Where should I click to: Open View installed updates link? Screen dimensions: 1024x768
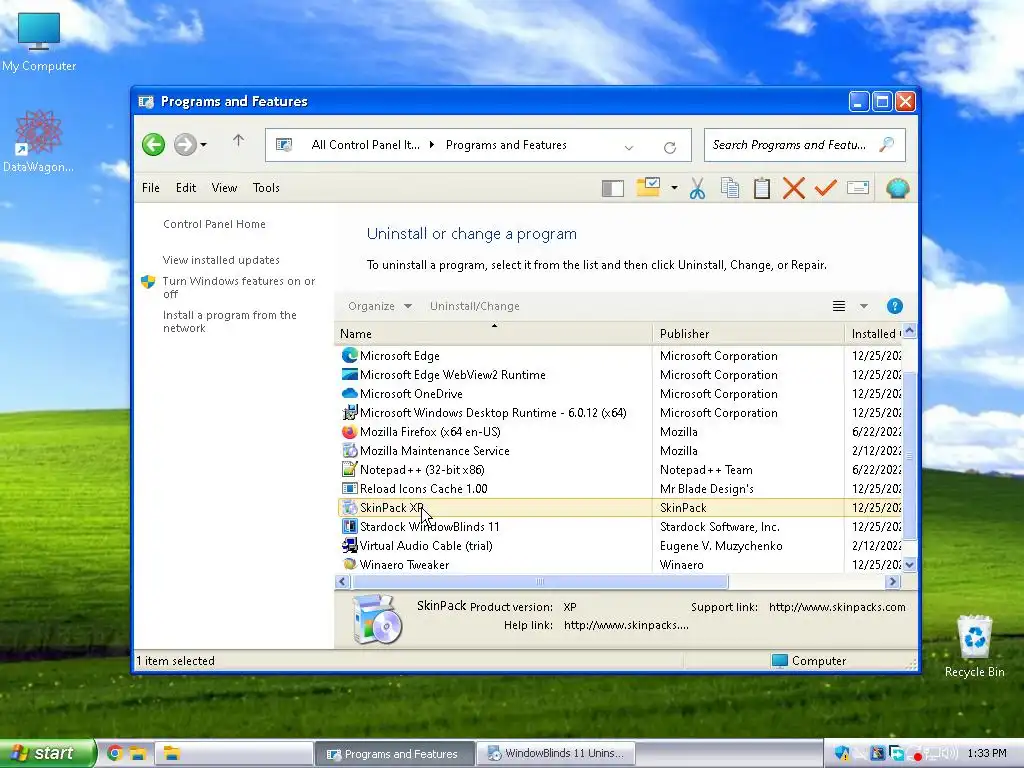coord(221,260)
